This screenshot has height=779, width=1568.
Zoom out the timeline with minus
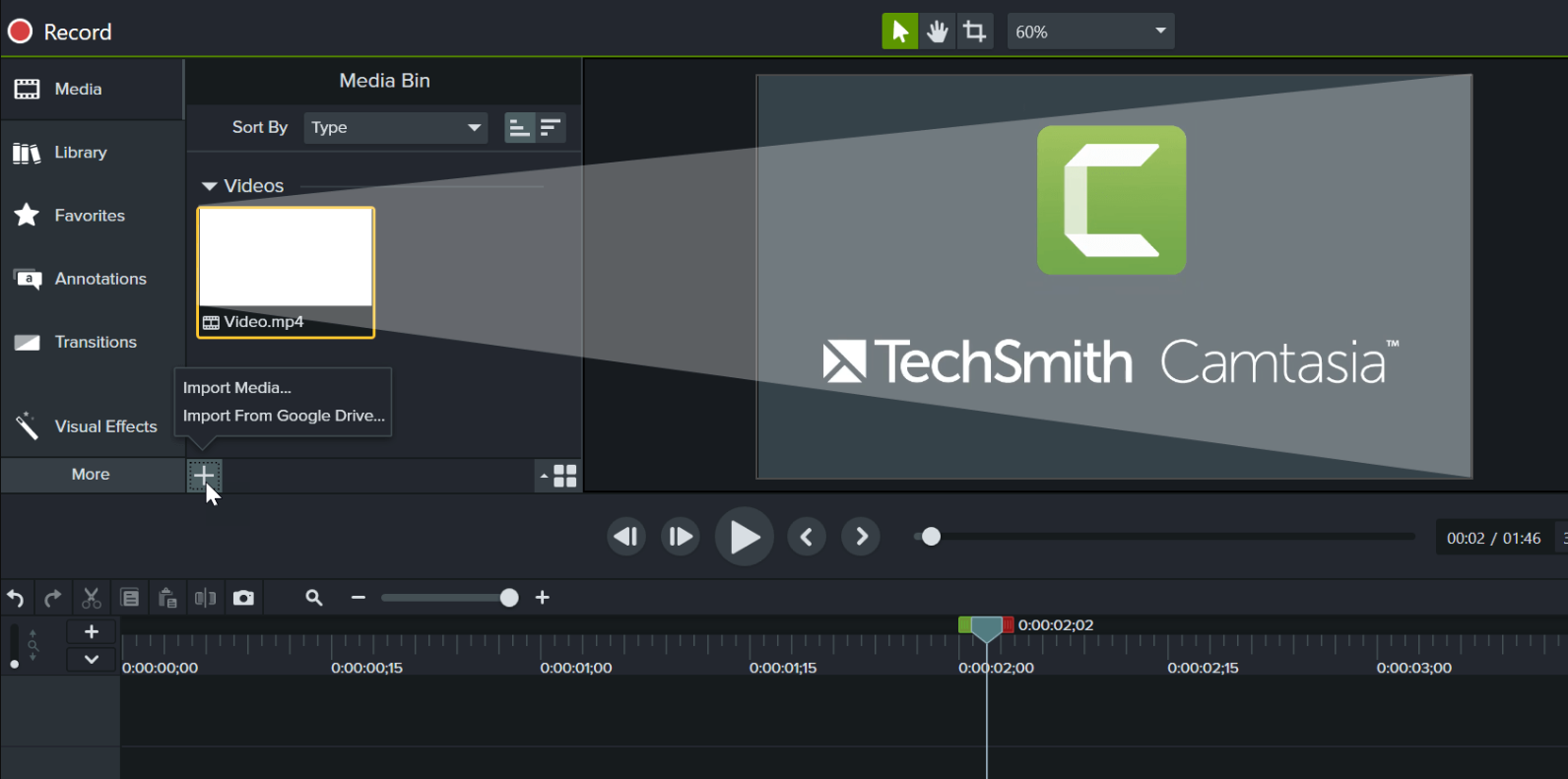pos(359,598)
